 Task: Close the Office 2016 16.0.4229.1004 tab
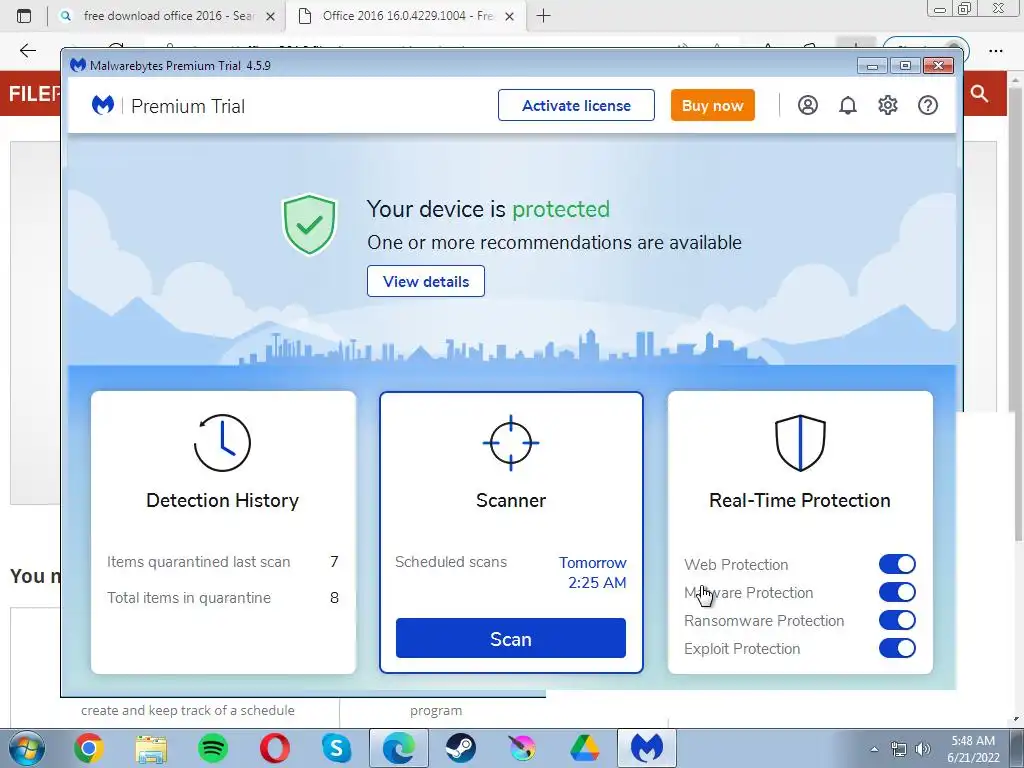510,16
